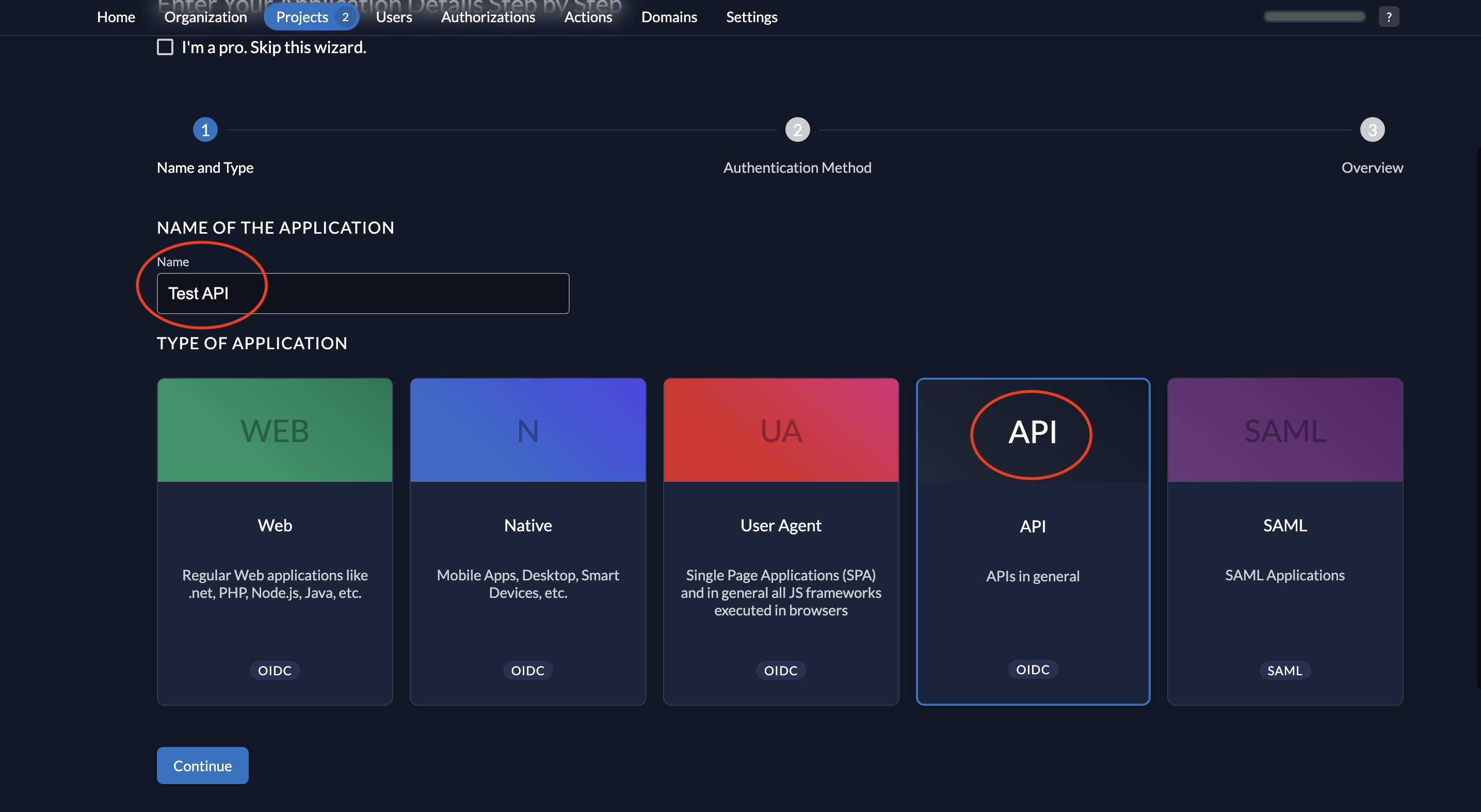The width and height of the screenshot is (1481, 812).
Task: Select the SAML application type card
Action: point(1285,540)
